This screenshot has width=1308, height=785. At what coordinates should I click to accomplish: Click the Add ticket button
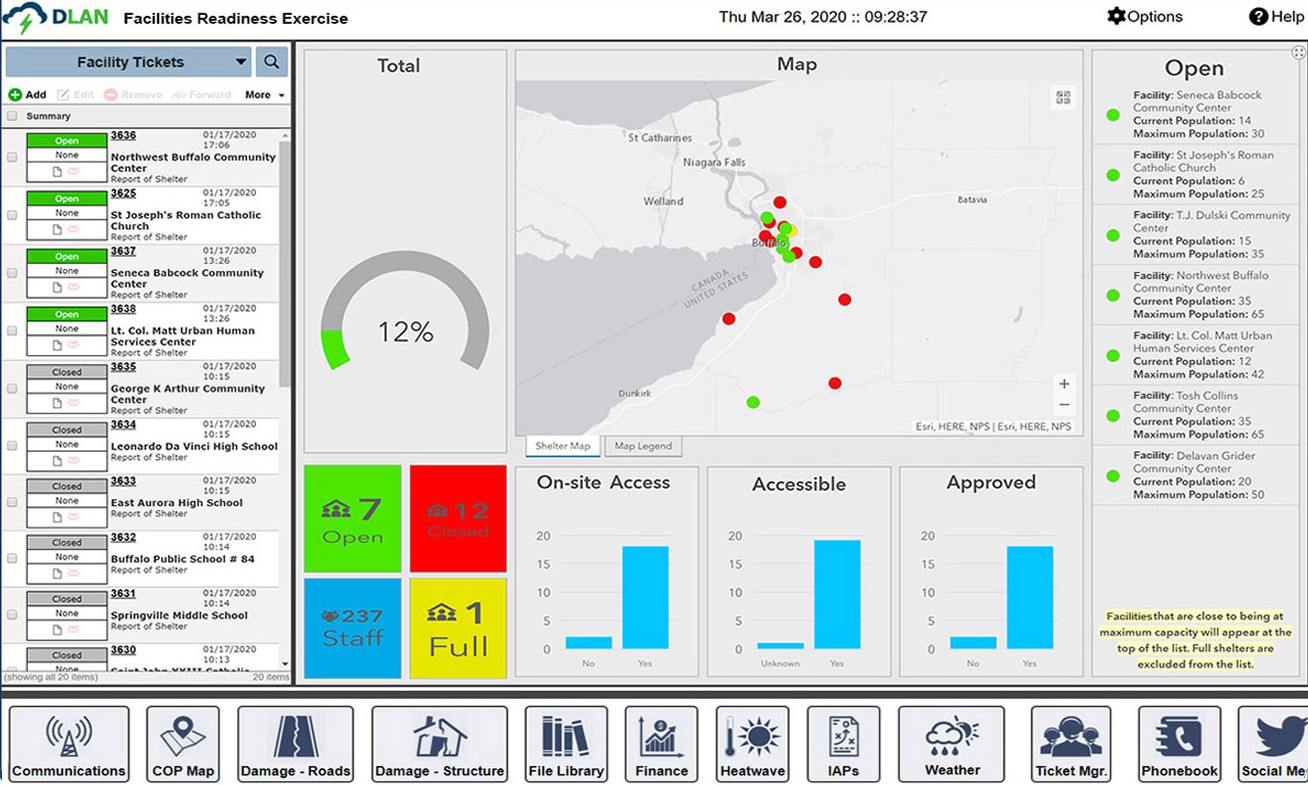28,95
